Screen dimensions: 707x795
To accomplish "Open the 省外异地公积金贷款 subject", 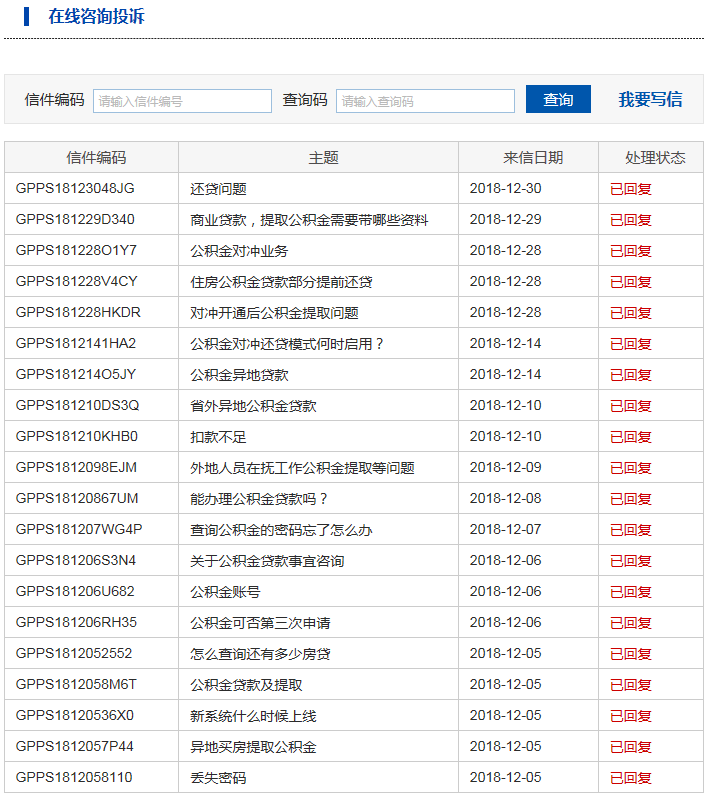I will [253, 406].
